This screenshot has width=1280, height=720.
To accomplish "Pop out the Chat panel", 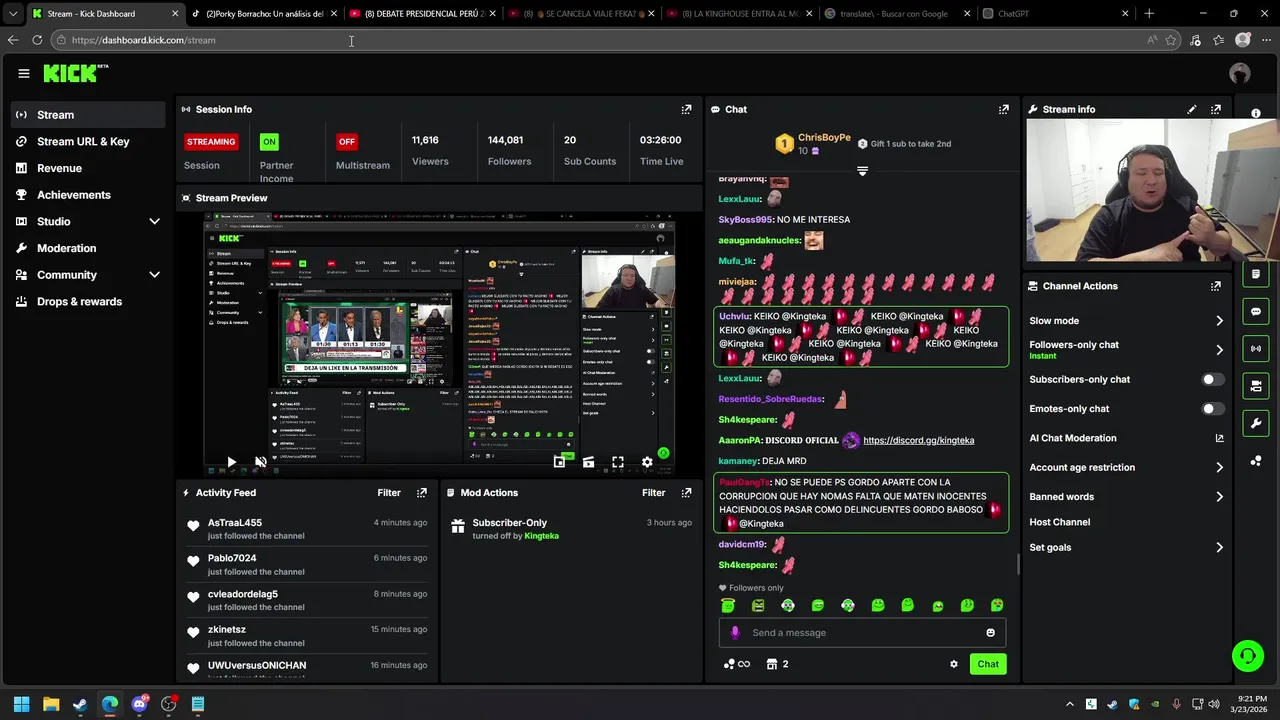I will point(1004,109).
